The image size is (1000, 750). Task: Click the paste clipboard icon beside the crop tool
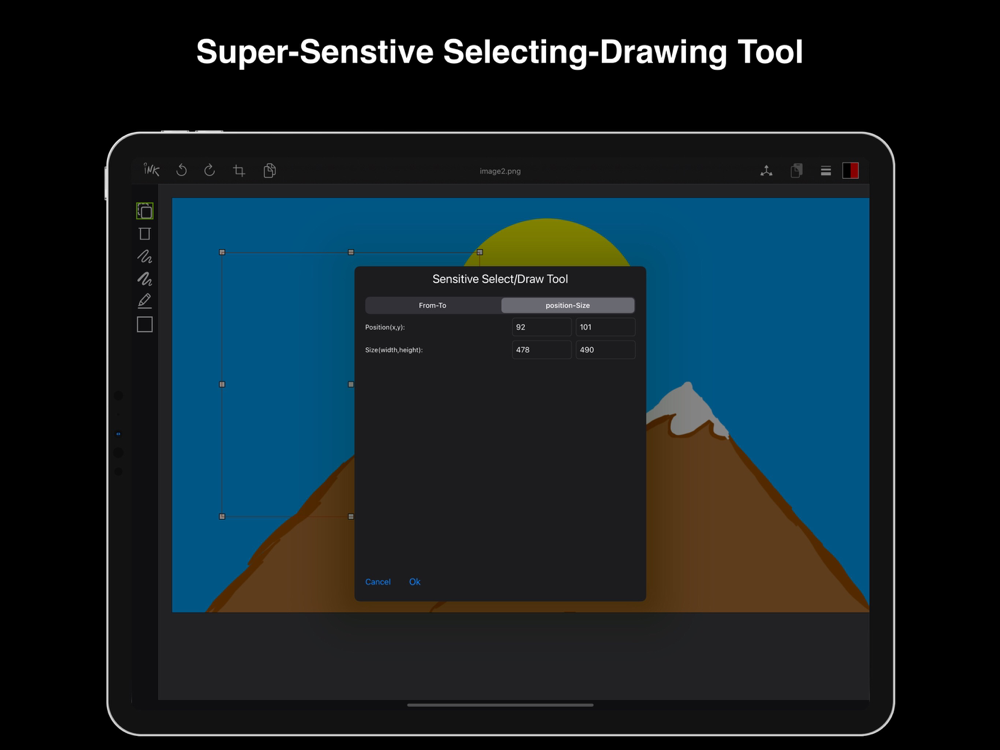pos(270,170)
